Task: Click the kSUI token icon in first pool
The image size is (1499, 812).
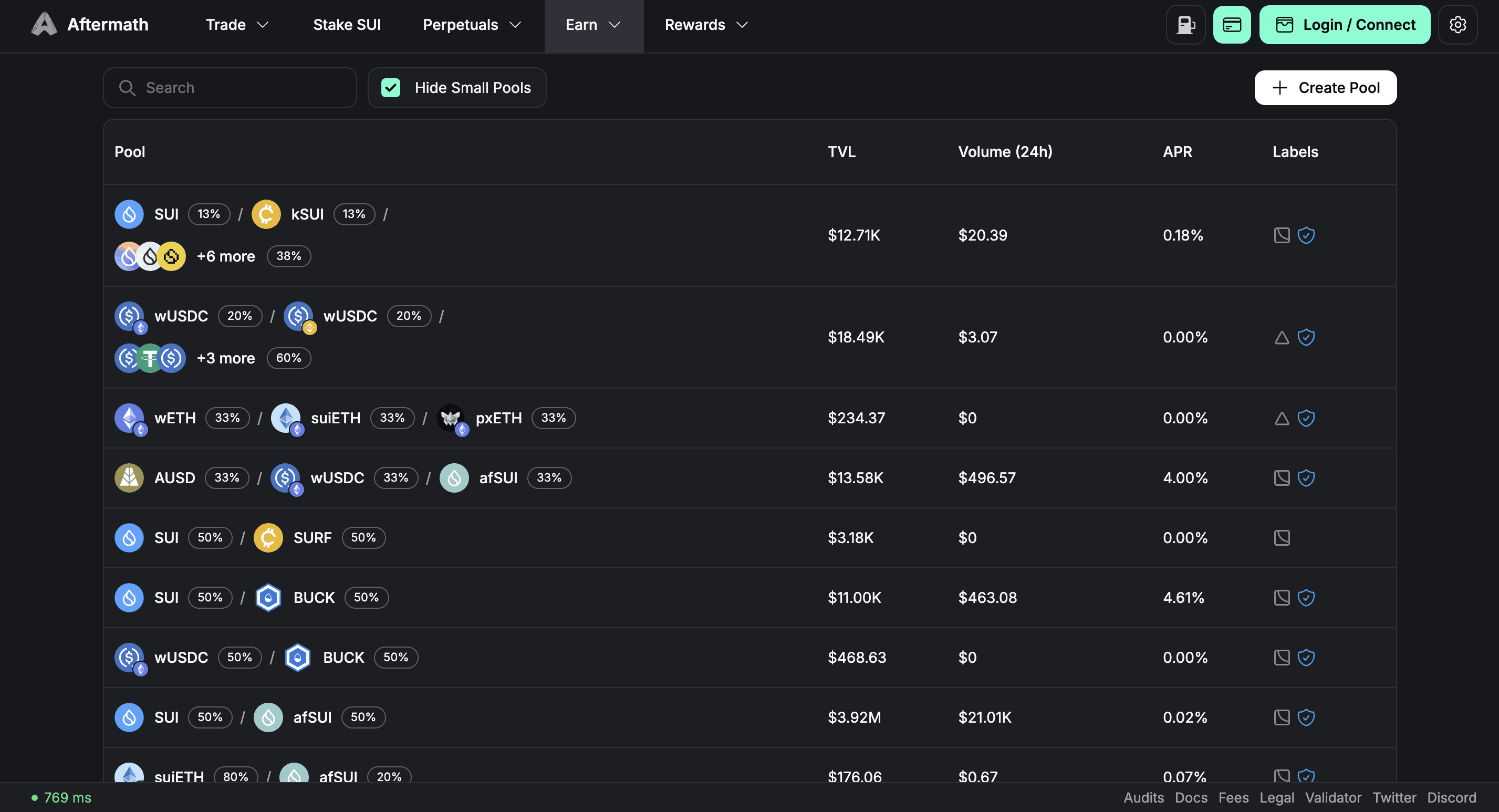Action: 266,214
